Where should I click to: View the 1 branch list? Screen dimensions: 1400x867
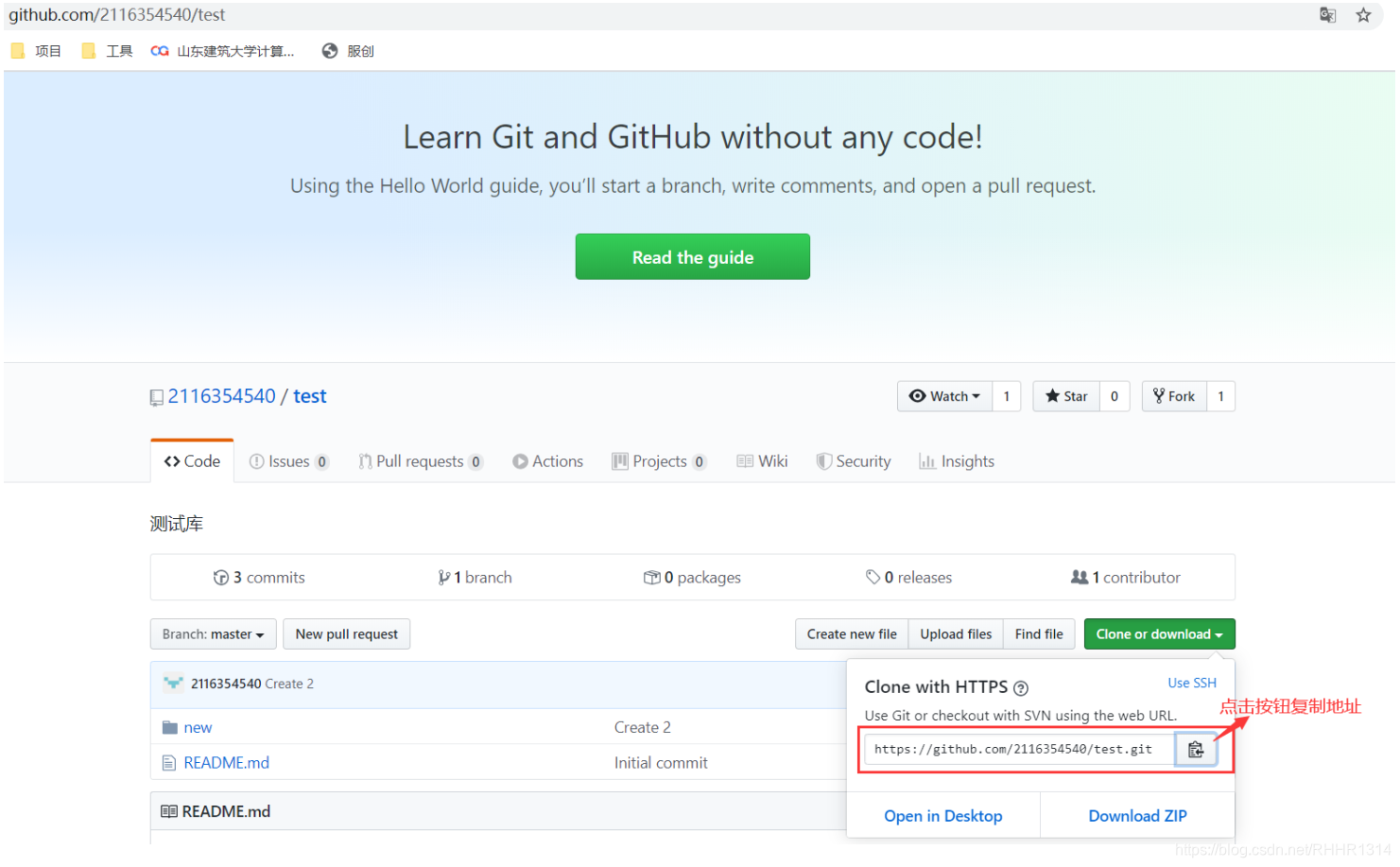tap(475, 578)
